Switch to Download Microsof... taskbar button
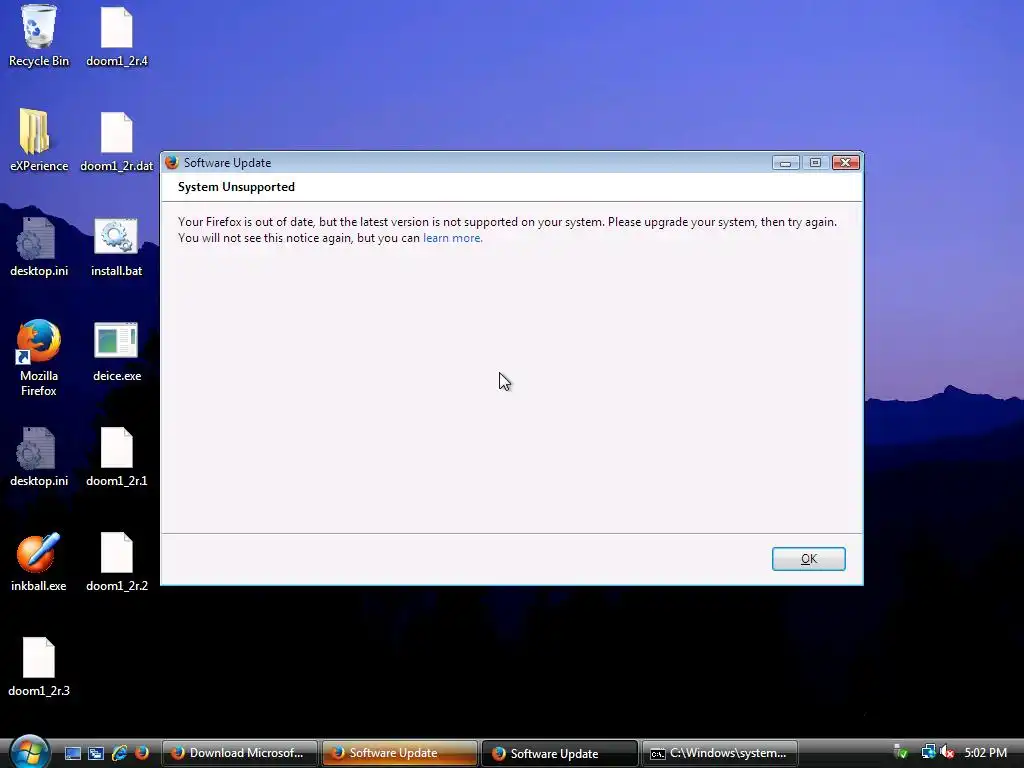Screen dimensions: 1024x768 [x=240, y=753]
